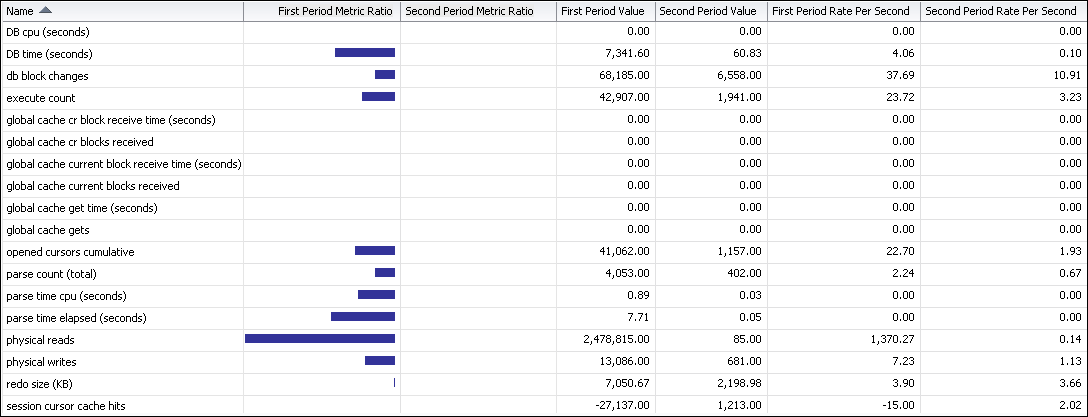Image resolution: width=1088 pixels, height=417 pixels.
Task: Select session cursor cache hits row name
Action: (66, 406)
